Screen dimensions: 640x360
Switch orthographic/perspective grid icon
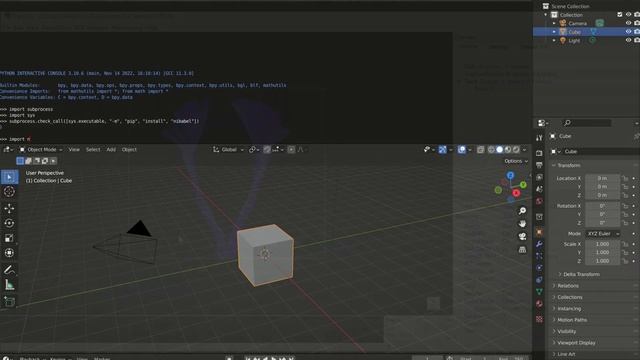pyautogui.click(x=522, y=249)
